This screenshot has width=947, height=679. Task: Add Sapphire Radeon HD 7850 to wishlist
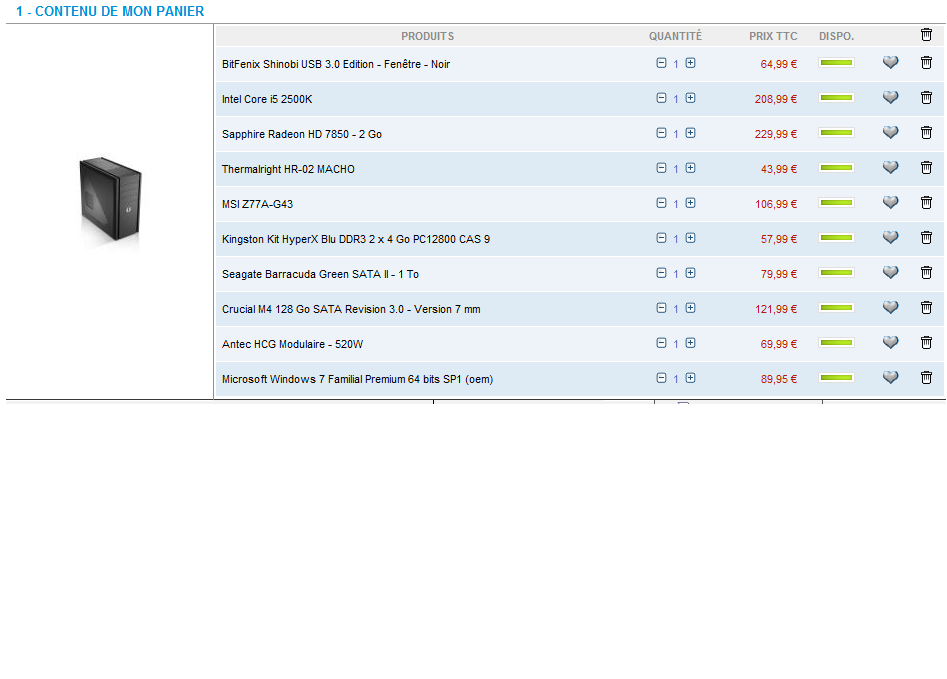click(x=890, y=133)
